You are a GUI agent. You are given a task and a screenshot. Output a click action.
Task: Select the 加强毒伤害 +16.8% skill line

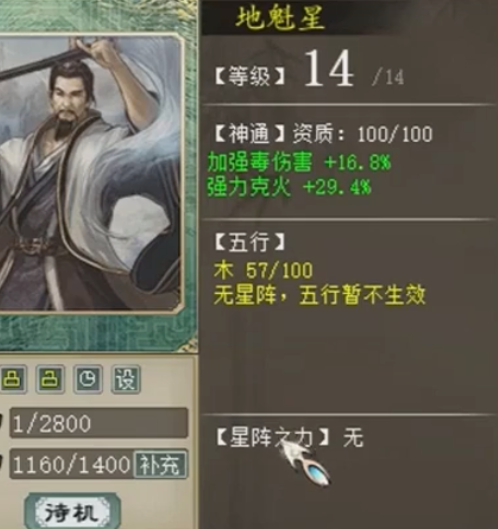(299, 162)
